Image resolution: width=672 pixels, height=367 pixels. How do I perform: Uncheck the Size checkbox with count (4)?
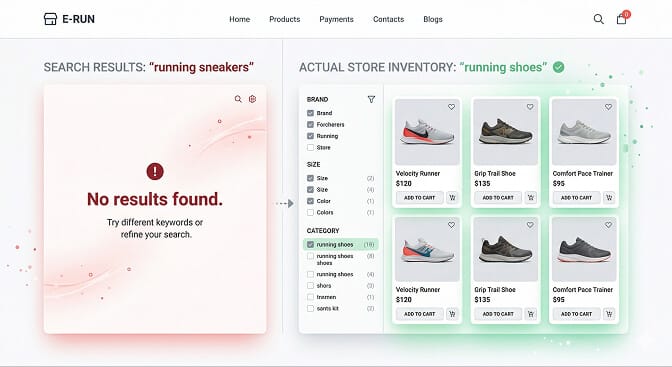pos(310,190)
